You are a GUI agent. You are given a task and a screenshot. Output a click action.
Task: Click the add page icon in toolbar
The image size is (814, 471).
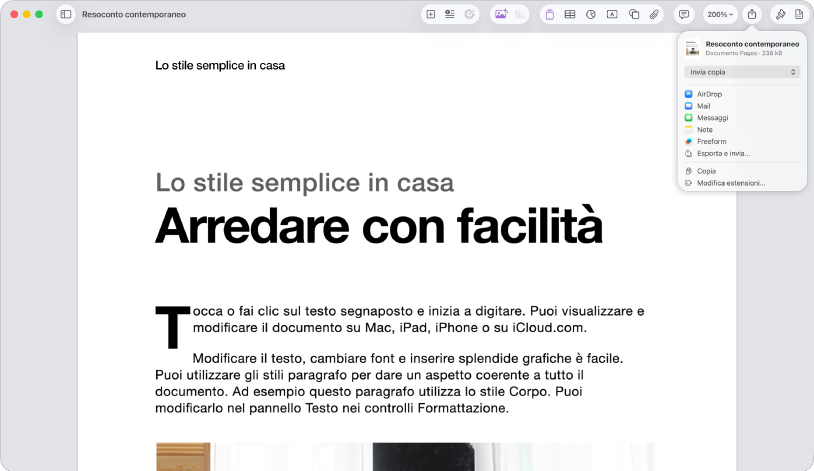(431, 15)
